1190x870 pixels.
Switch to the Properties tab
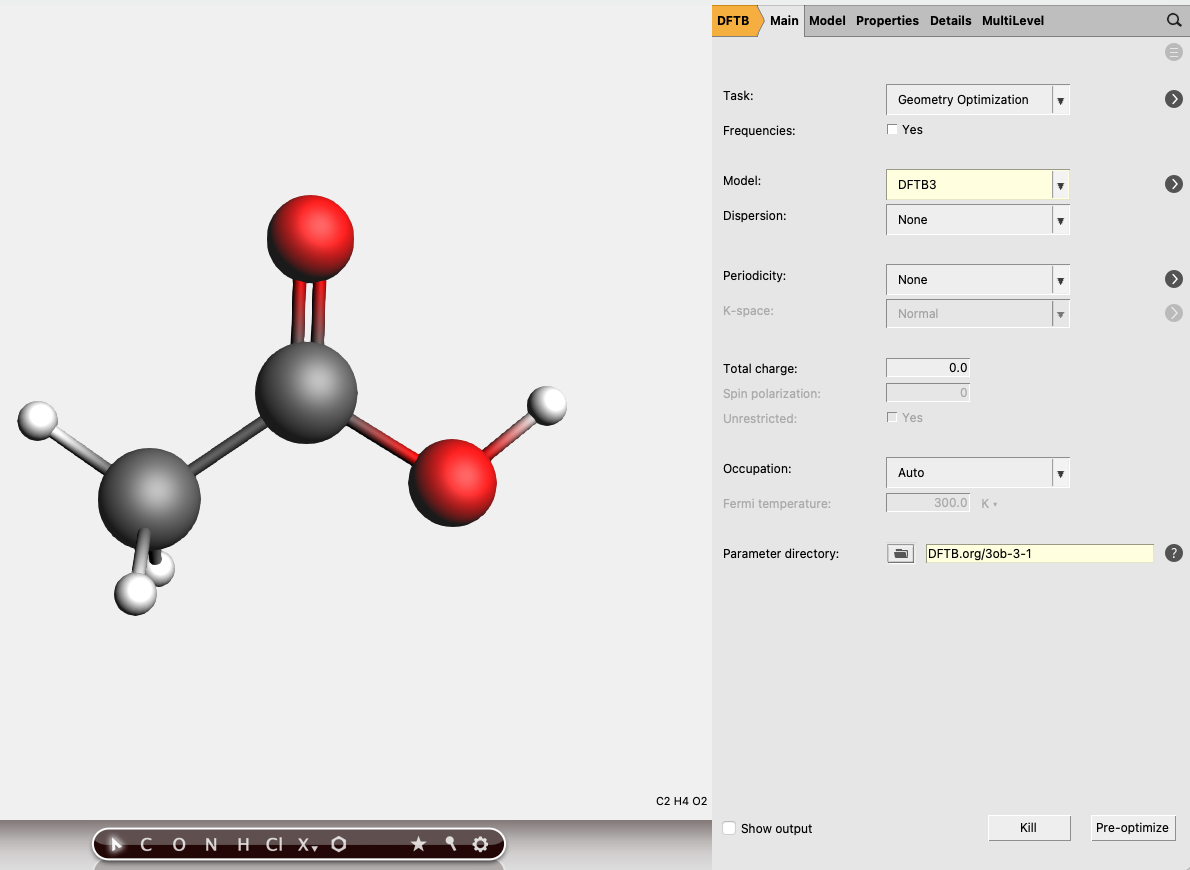coord(887,20)
